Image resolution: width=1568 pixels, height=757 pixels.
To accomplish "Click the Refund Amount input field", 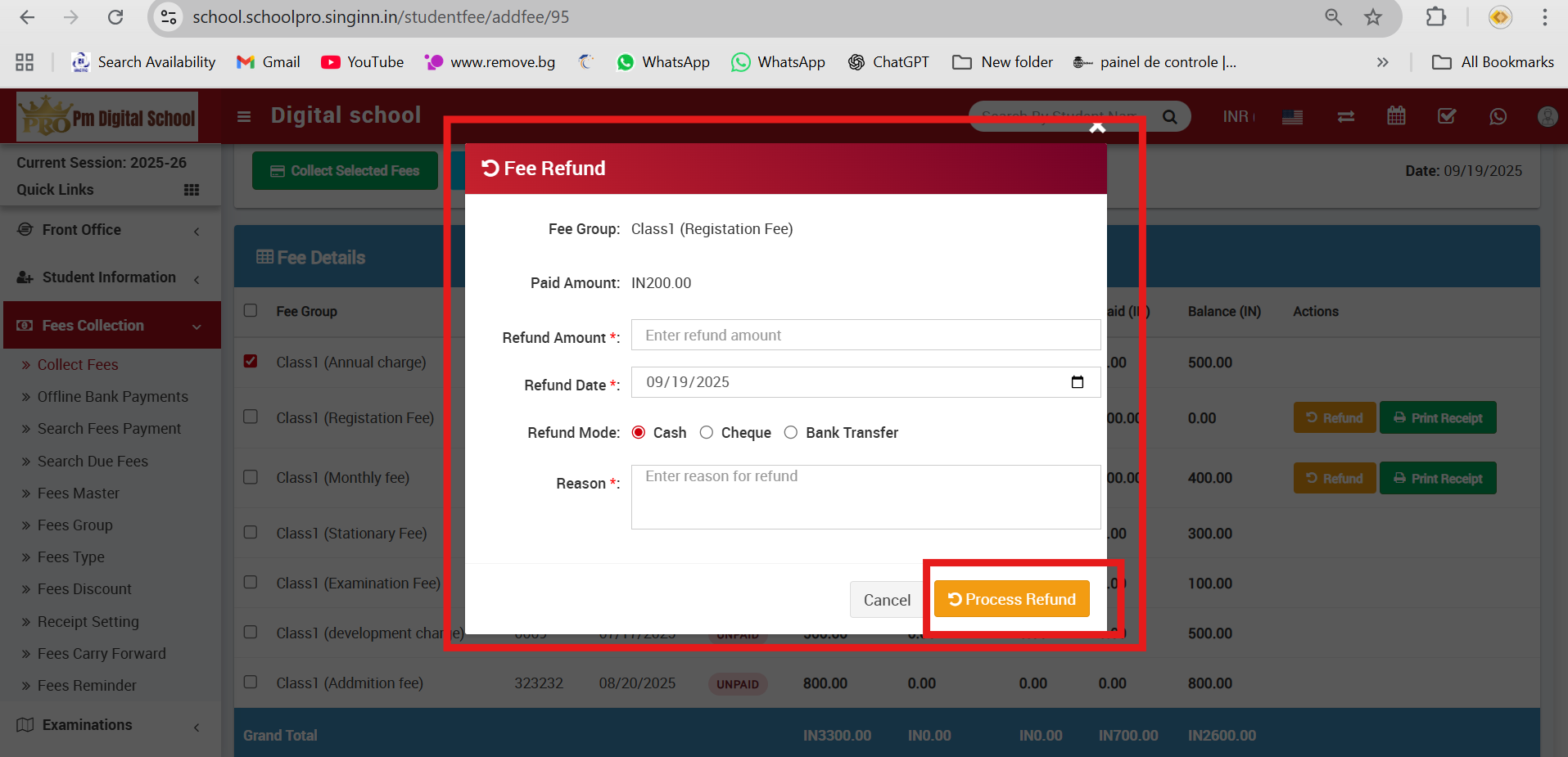I will coord(865,335).
